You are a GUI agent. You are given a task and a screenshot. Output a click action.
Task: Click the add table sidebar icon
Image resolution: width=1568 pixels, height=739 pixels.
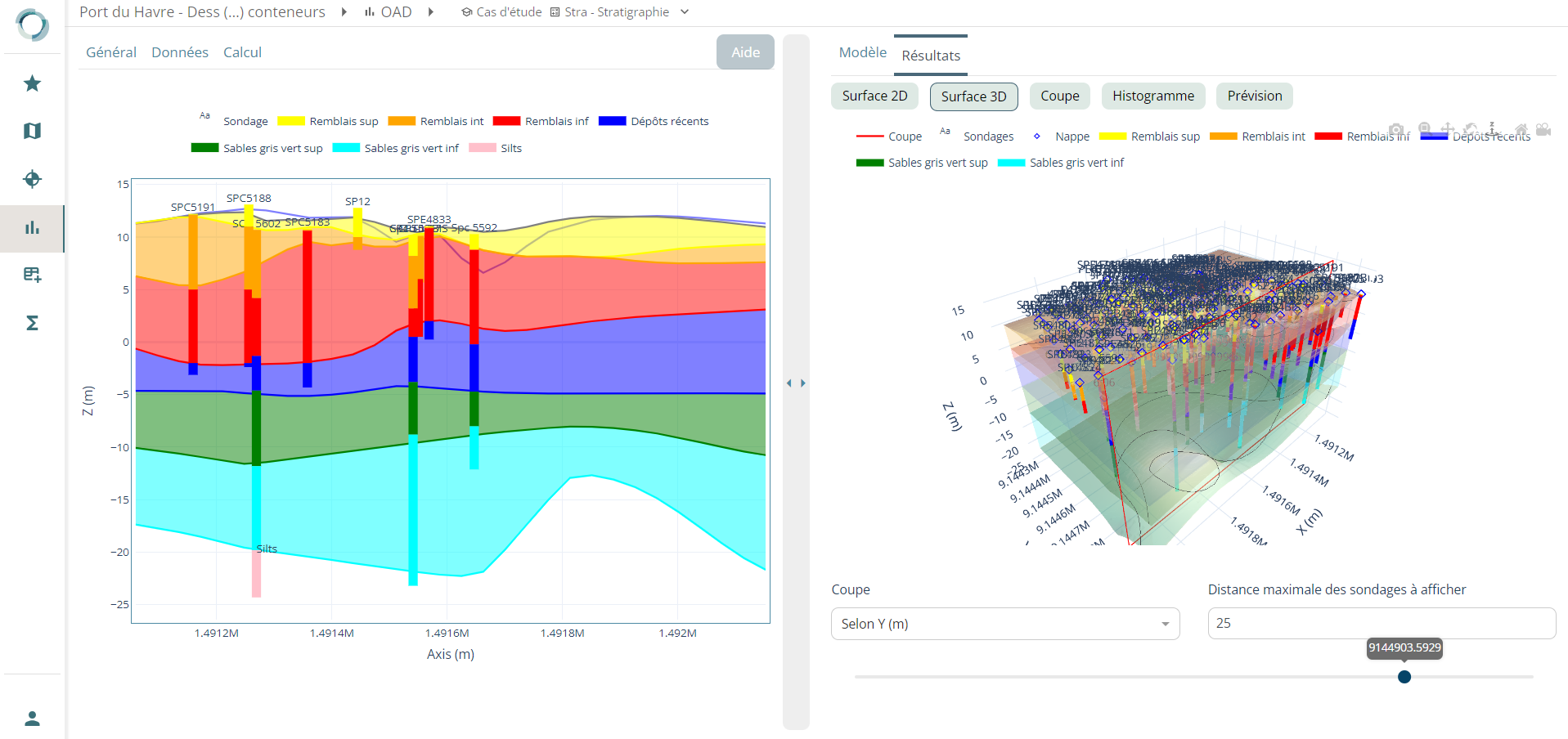(x=32, y=275)
